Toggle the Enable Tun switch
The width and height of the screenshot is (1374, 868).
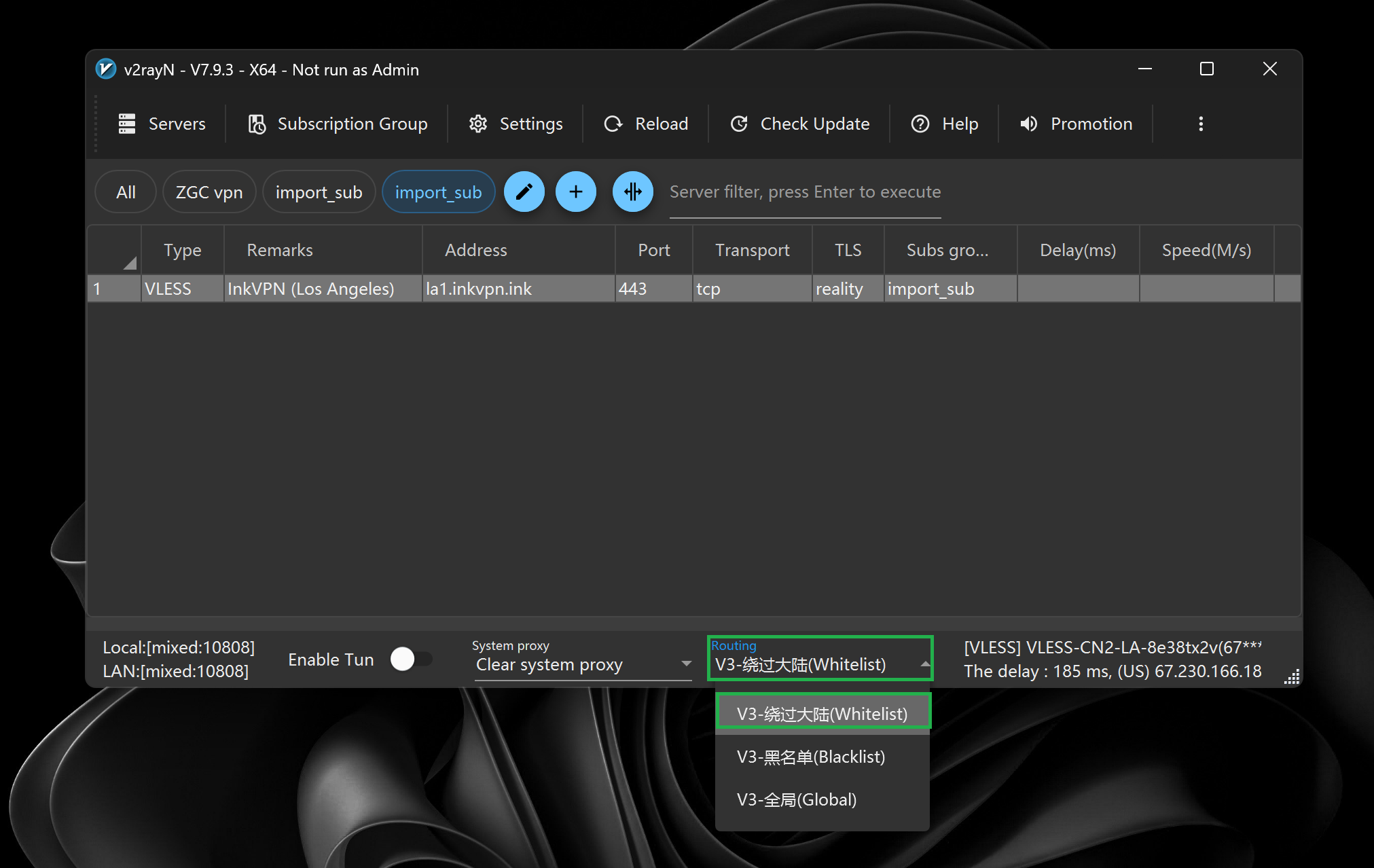411,659
